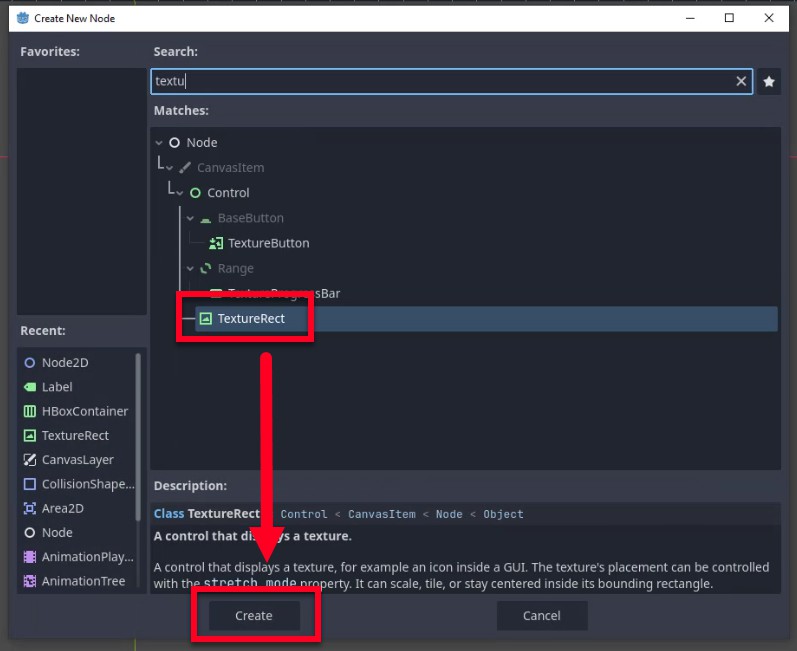The height and width of the screenshot is (651, 797).
Task: Select TextureButton in the Matches tree
Action: pyautogui.click(x=268, y=243)
